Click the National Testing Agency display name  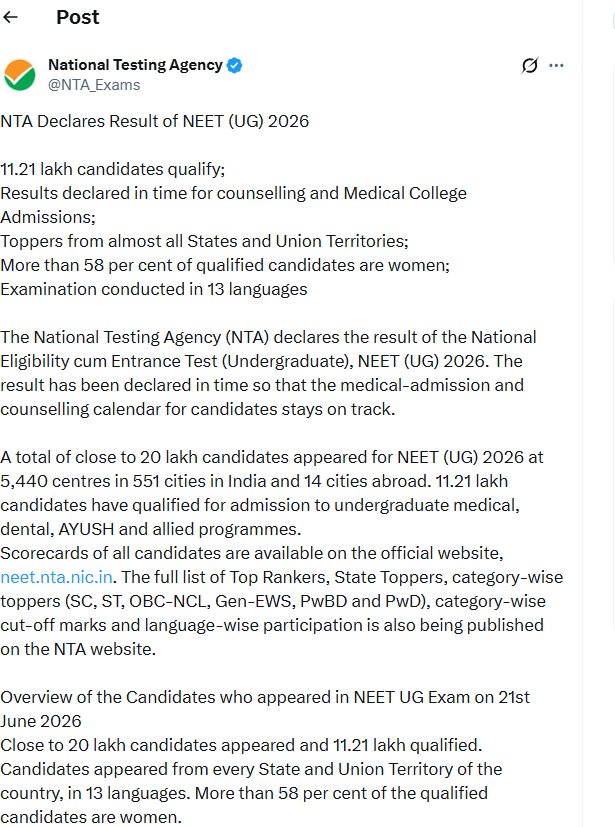135,65
